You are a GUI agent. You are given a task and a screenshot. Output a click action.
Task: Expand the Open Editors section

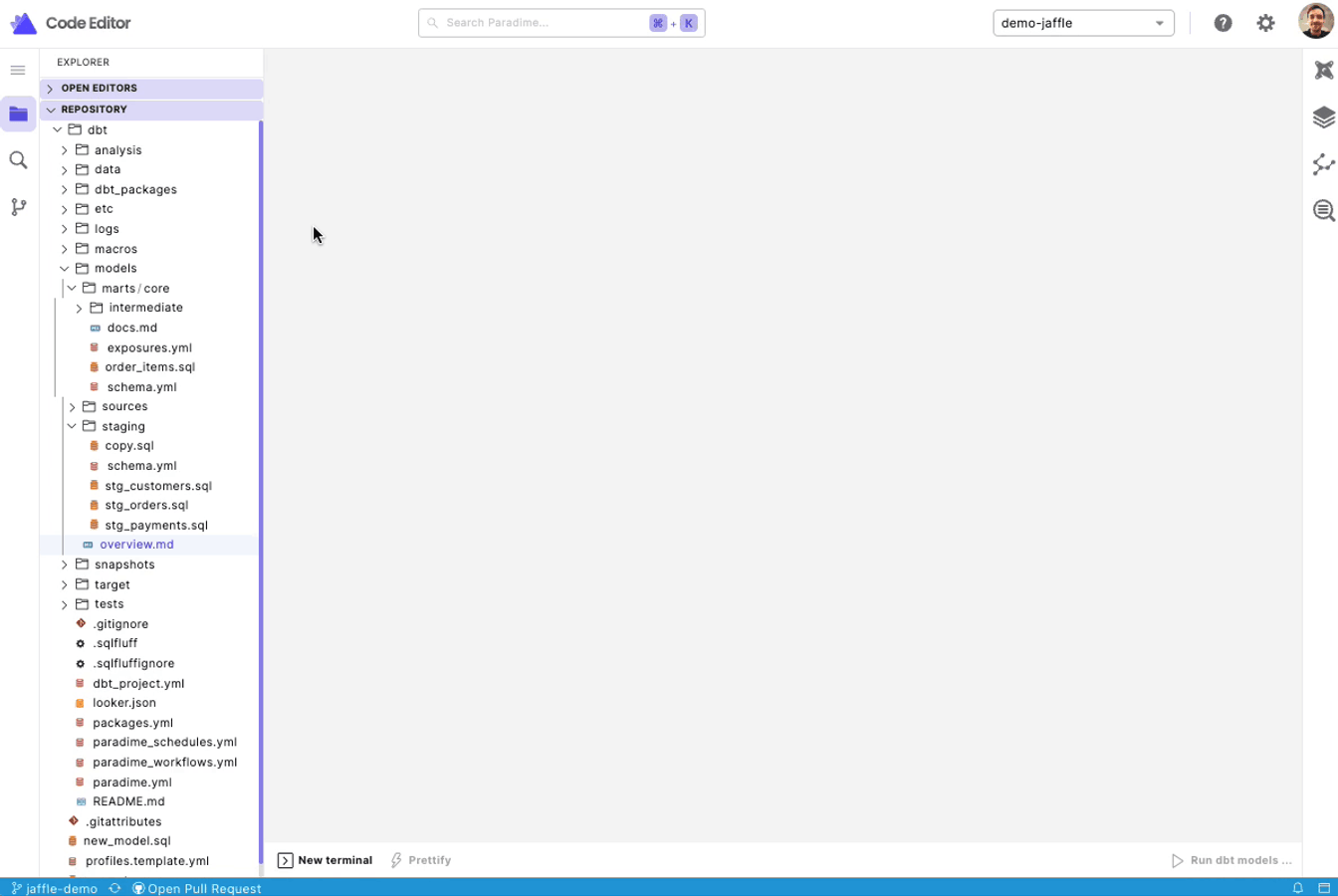click(151, 89)
